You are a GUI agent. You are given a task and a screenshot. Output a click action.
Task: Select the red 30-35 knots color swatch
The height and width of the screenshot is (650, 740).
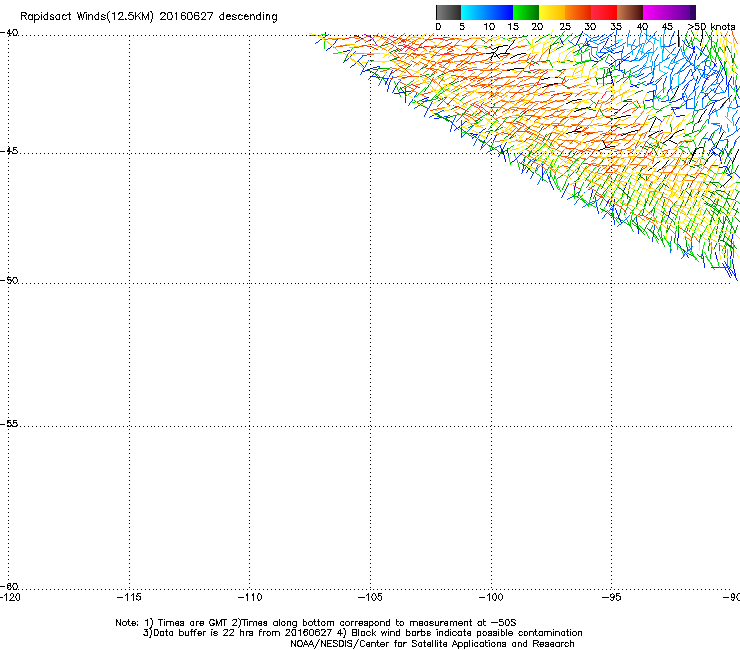(604, 12)
